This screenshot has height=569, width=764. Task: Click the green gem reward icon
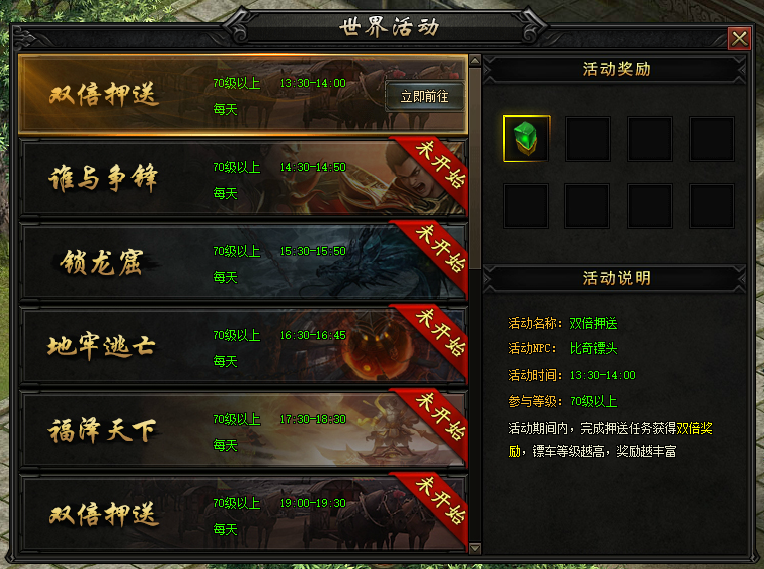(526, 139)
